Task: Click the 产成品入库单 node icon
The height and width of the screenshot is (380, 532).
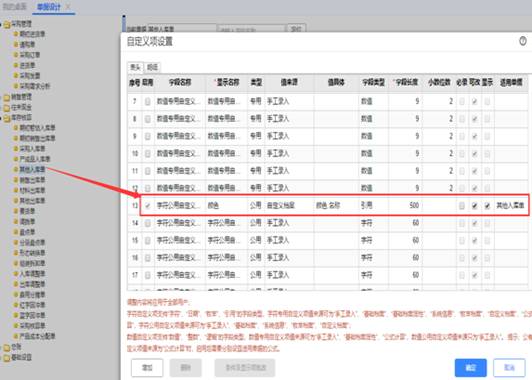Action: tap(16, 159)
